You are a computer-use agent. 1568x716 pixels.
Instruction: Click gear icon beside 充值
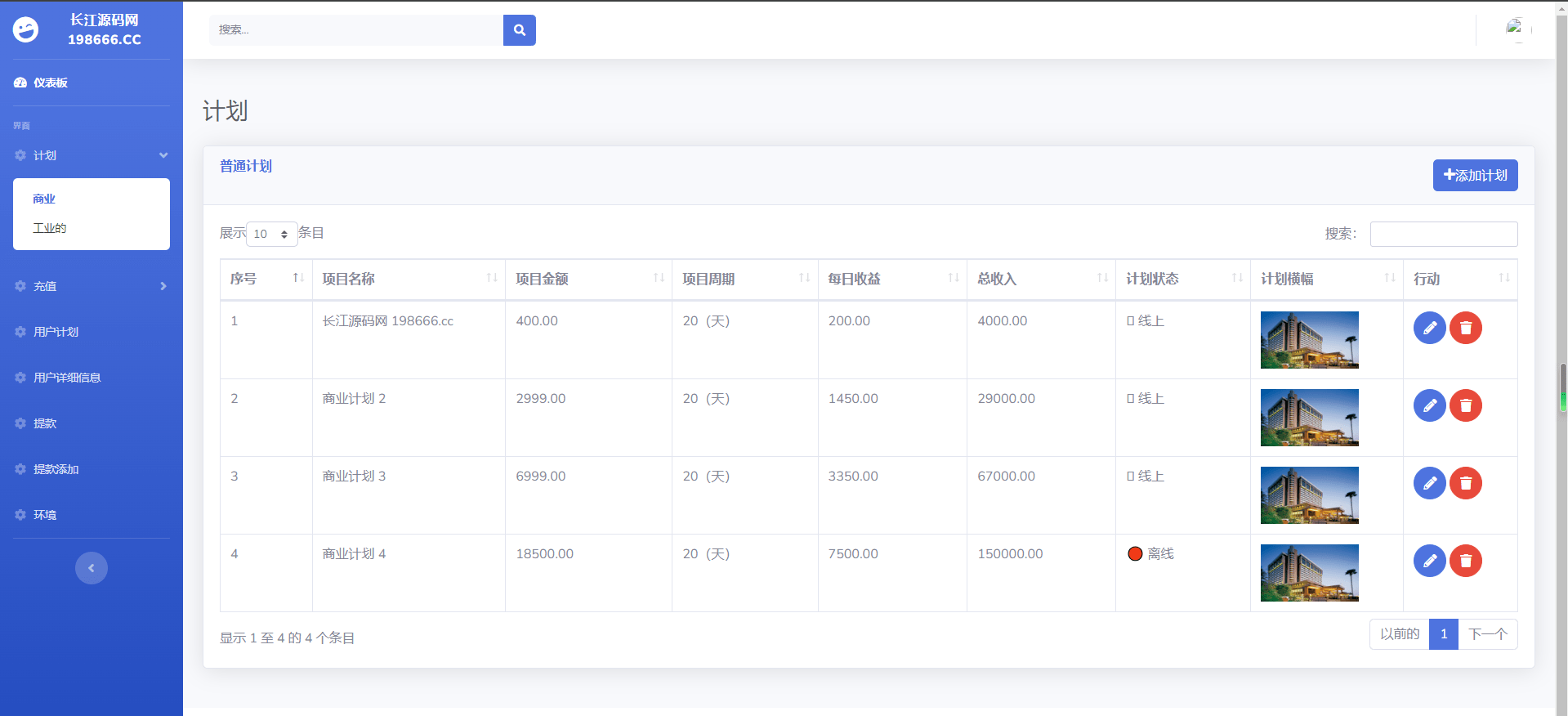pos(20,286)
